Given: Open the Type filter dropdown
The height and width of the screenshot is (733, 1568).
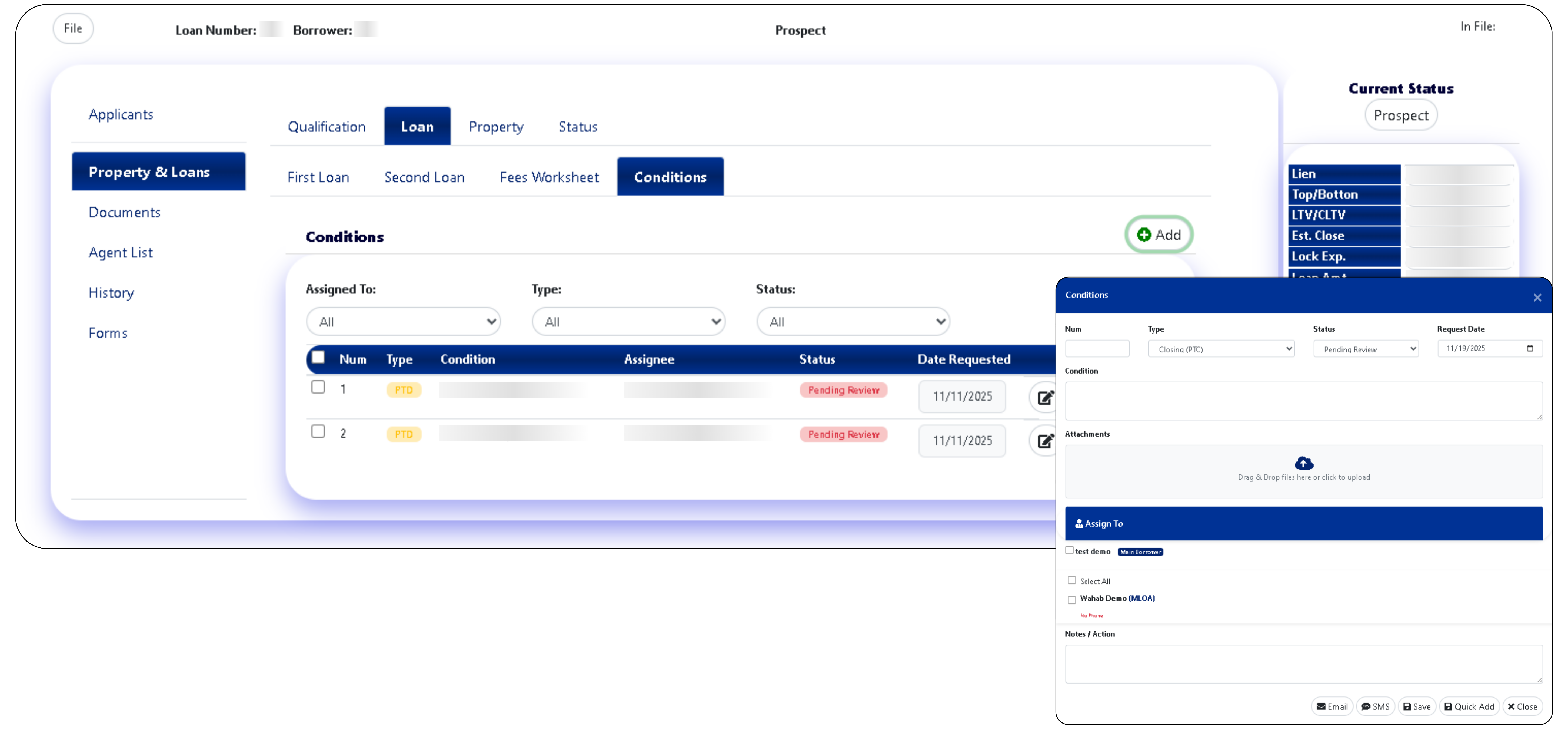Looking at the screenshot, I should [629, 322].
